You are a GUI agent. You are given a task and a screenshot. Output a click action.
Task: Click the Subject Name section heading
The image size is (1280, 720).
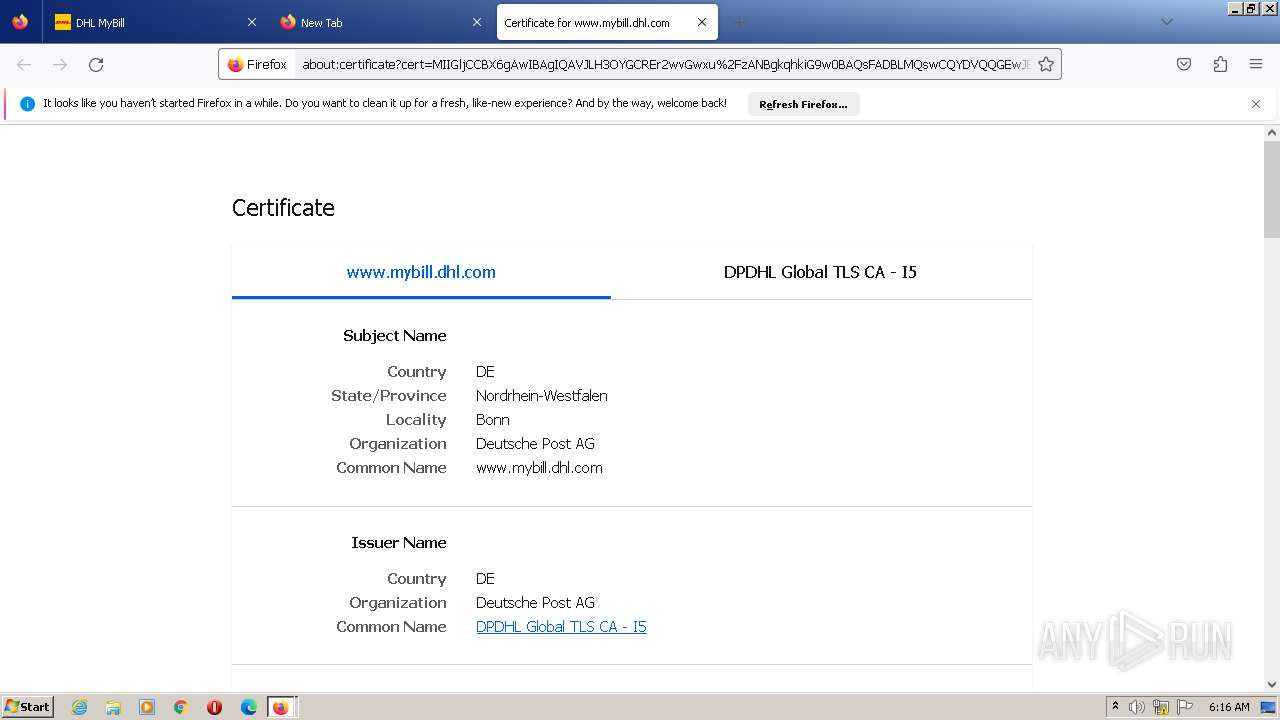point(394,336)
